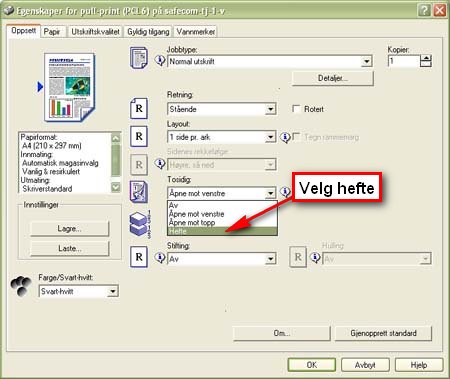Viewport: 450px width, 379px height.
Task: Click the info icon beside Sidenes rekkefølge
Action: click(160, 164)
